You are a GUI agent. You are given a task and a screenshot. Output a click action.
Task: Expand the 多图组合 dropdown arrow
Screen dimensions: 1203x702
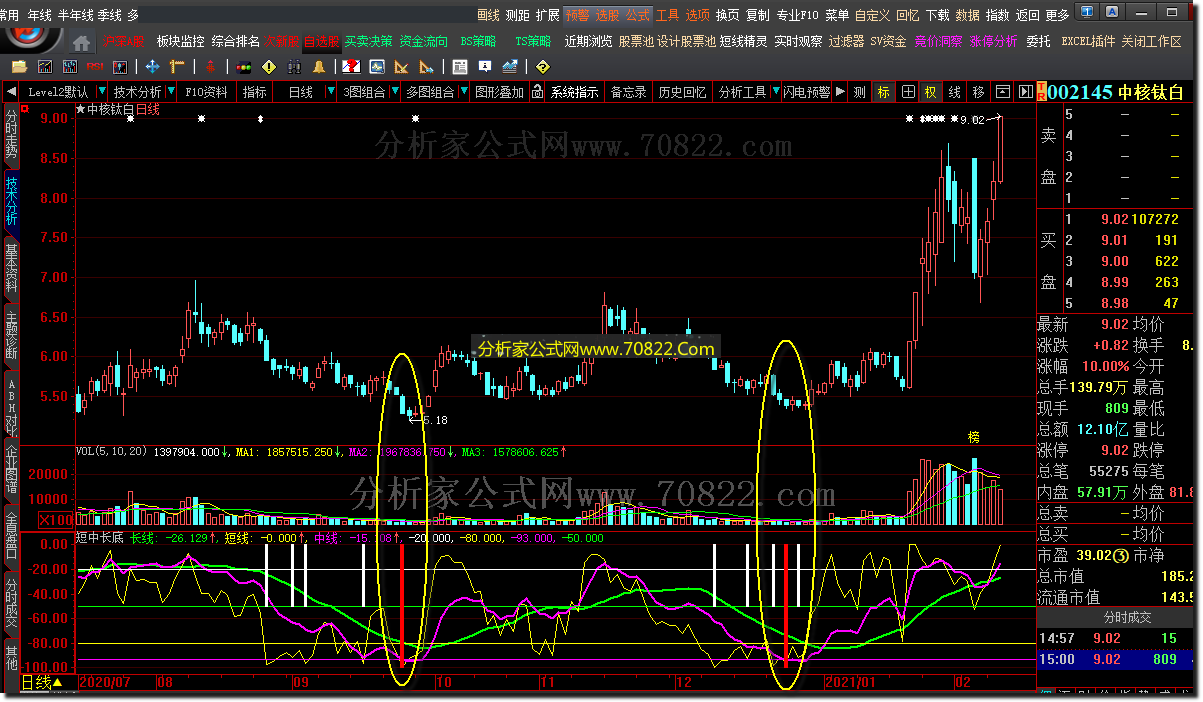tap(464, 92)
